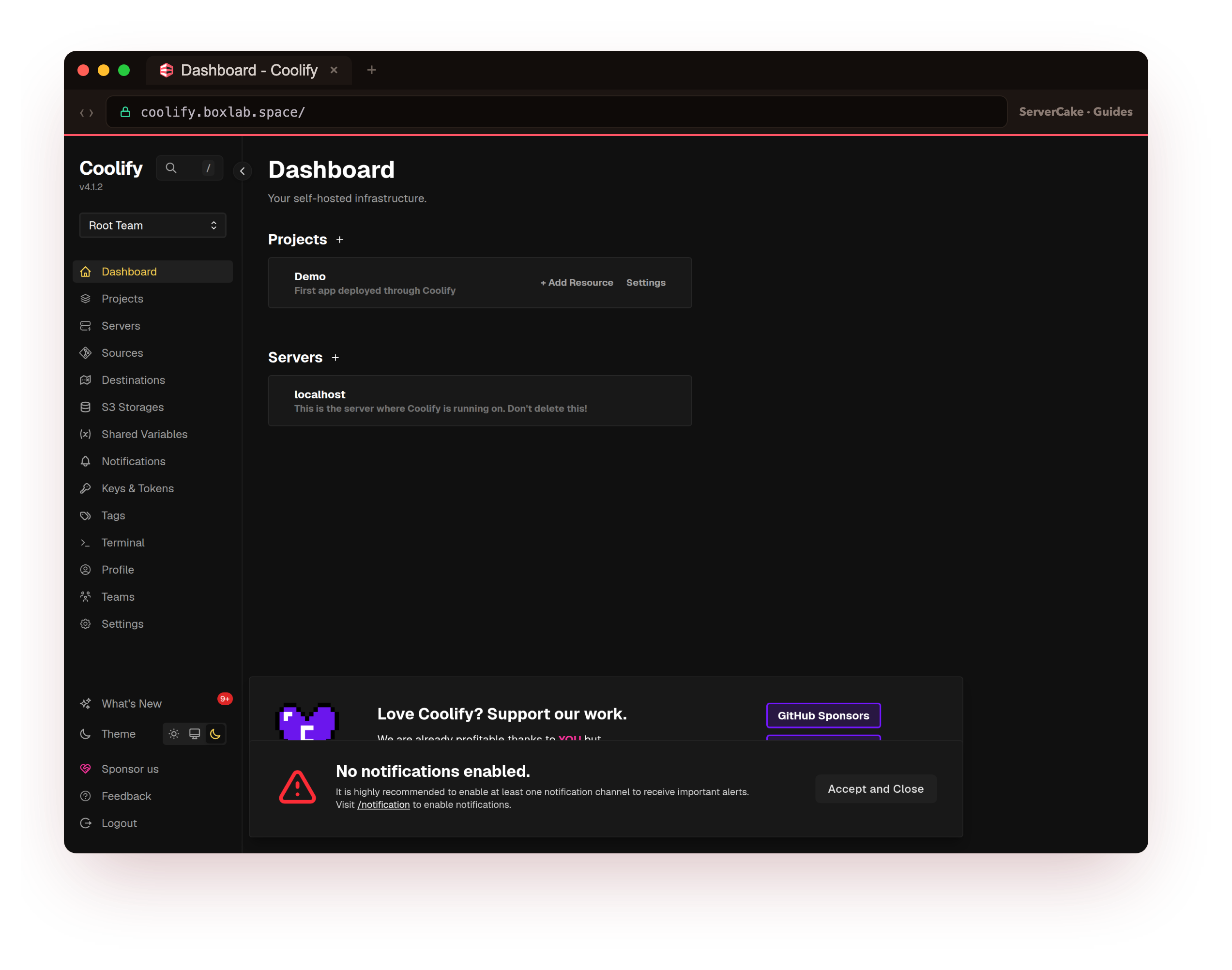
Task: Click the Feedback question icon
Action: [85, 796]
